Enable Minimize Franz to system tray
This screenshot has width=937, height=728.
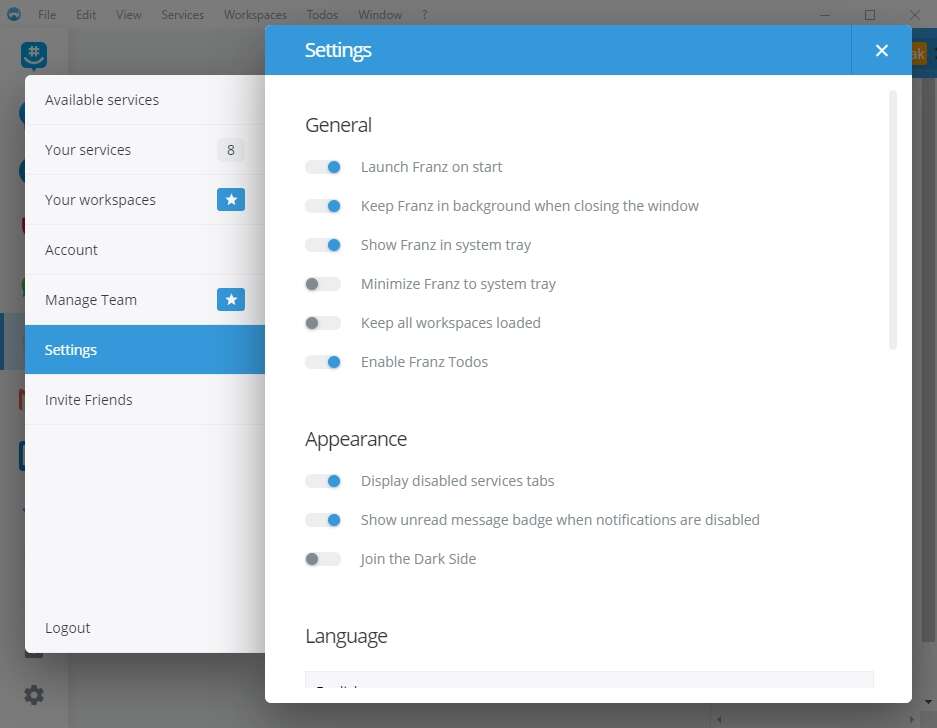323,284
